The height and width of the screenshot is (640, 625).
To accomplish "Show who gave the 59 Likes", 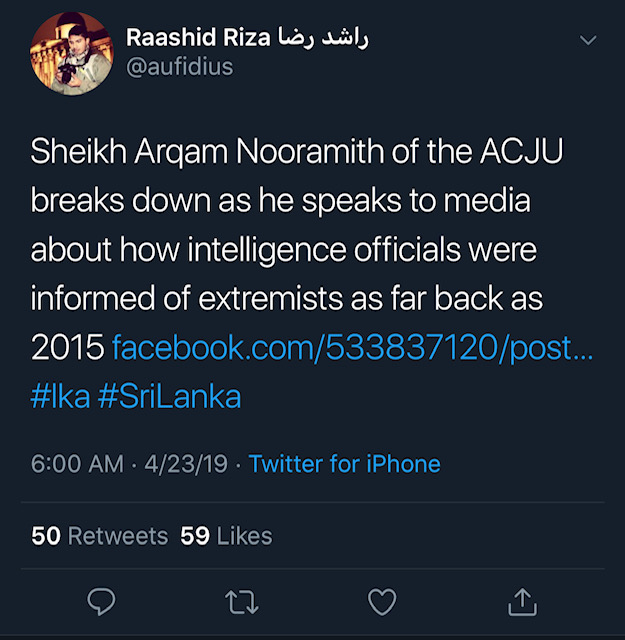I will [x=226, y=536].
